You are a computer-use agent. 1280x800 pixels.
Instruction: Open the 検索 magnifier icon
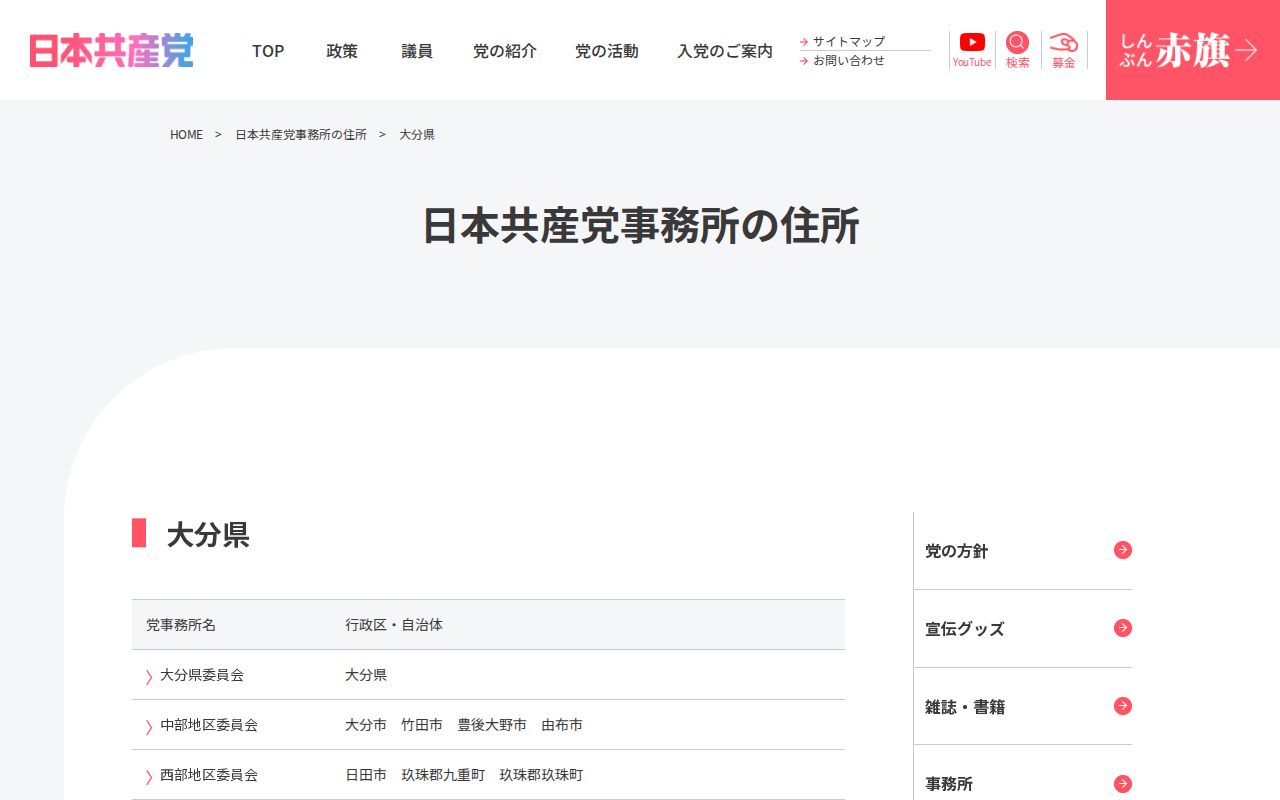pyautogui.click(x=1017, y=50)
